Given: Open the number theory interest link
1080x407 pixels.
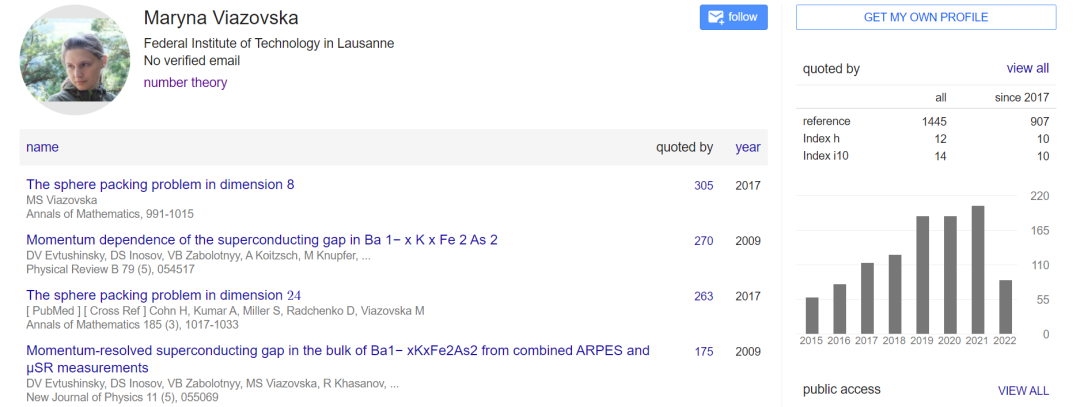Looking at the screenshot, I should tap(185, 83).
